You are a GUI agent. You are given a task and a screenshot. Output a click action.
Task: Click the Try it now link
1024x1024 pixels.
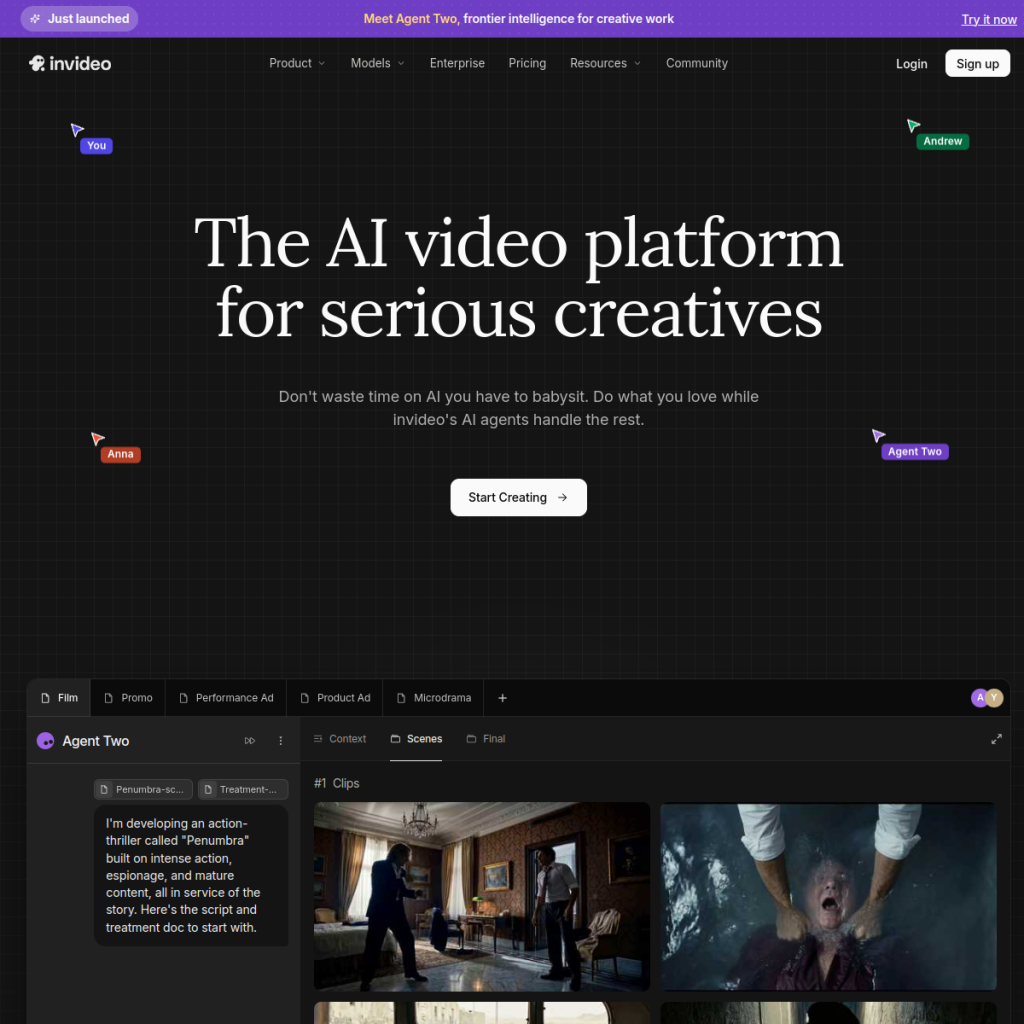coord(988,20)
